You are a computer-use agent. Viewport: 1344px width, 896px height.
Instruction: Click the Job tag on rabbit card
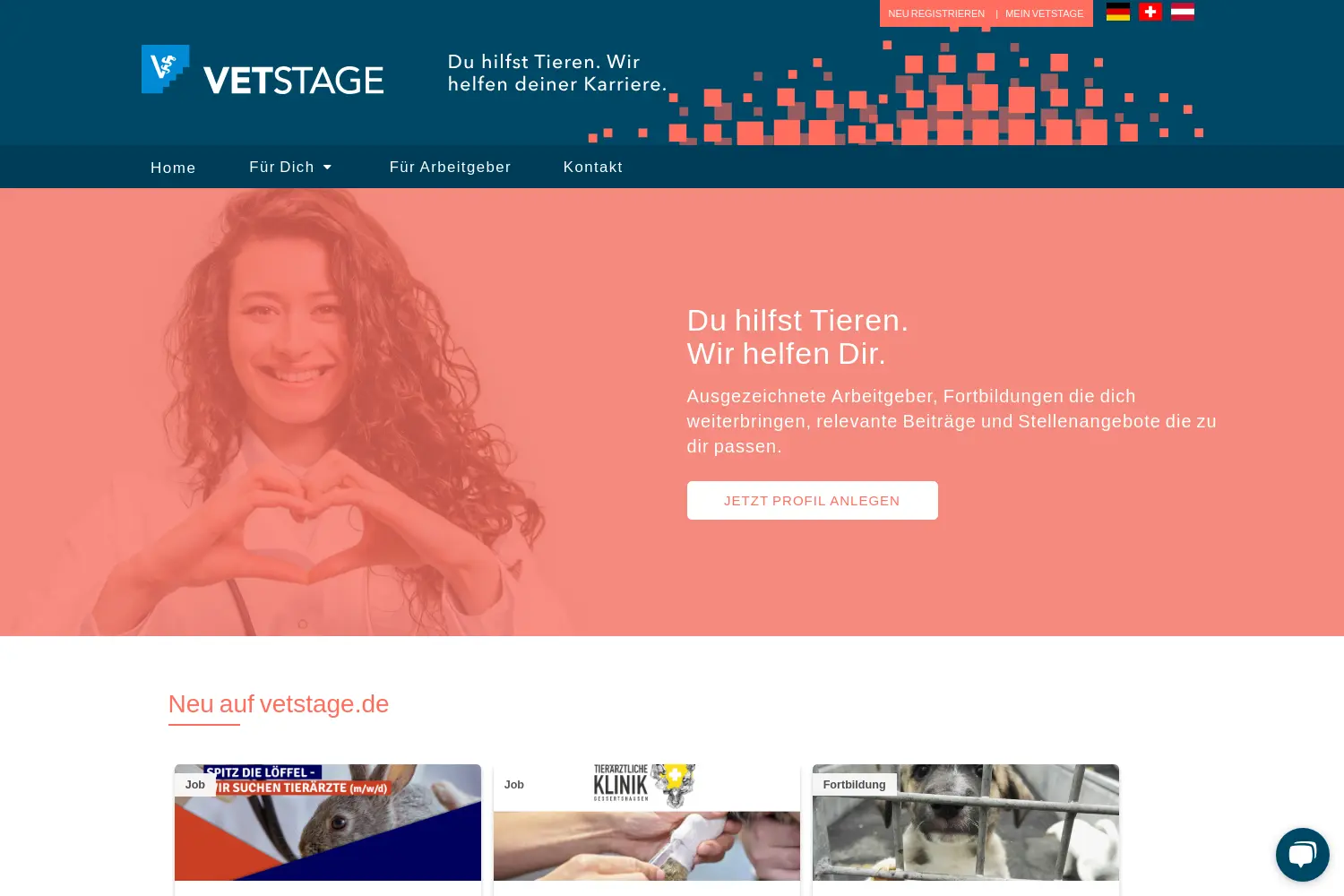point(194,785)
